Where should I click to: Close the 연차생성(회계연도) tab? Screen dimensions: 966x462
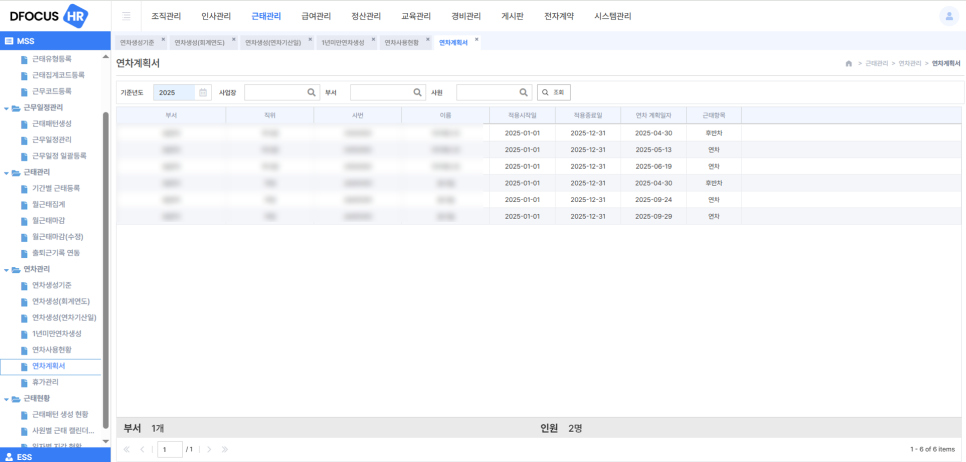tap(234, 39)
